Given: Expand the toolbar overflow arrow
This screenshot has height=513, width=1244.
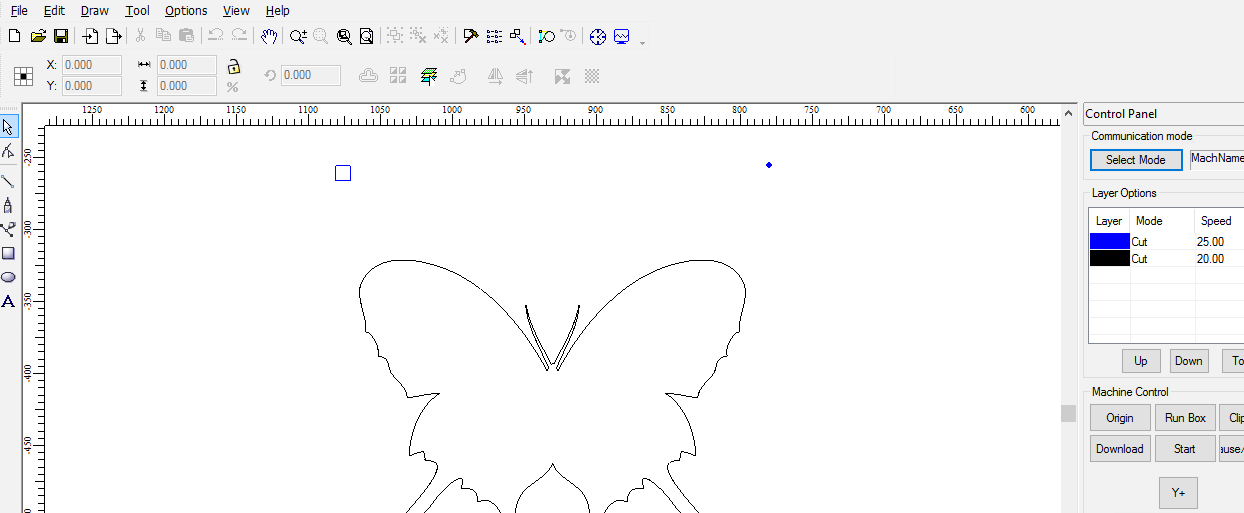Looking at the screenshot, I should click(x=642, y=42).
